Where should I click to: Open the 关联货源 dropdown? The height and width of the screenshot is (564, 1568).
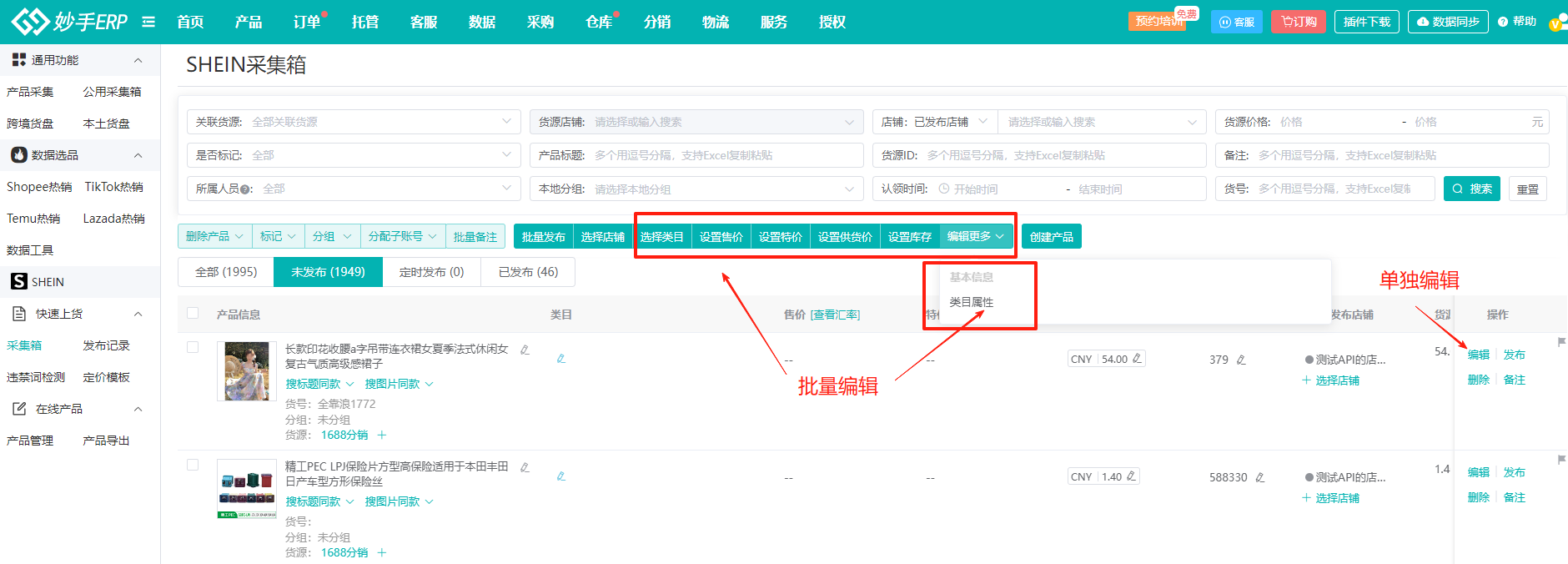click(x=354, y=122)
